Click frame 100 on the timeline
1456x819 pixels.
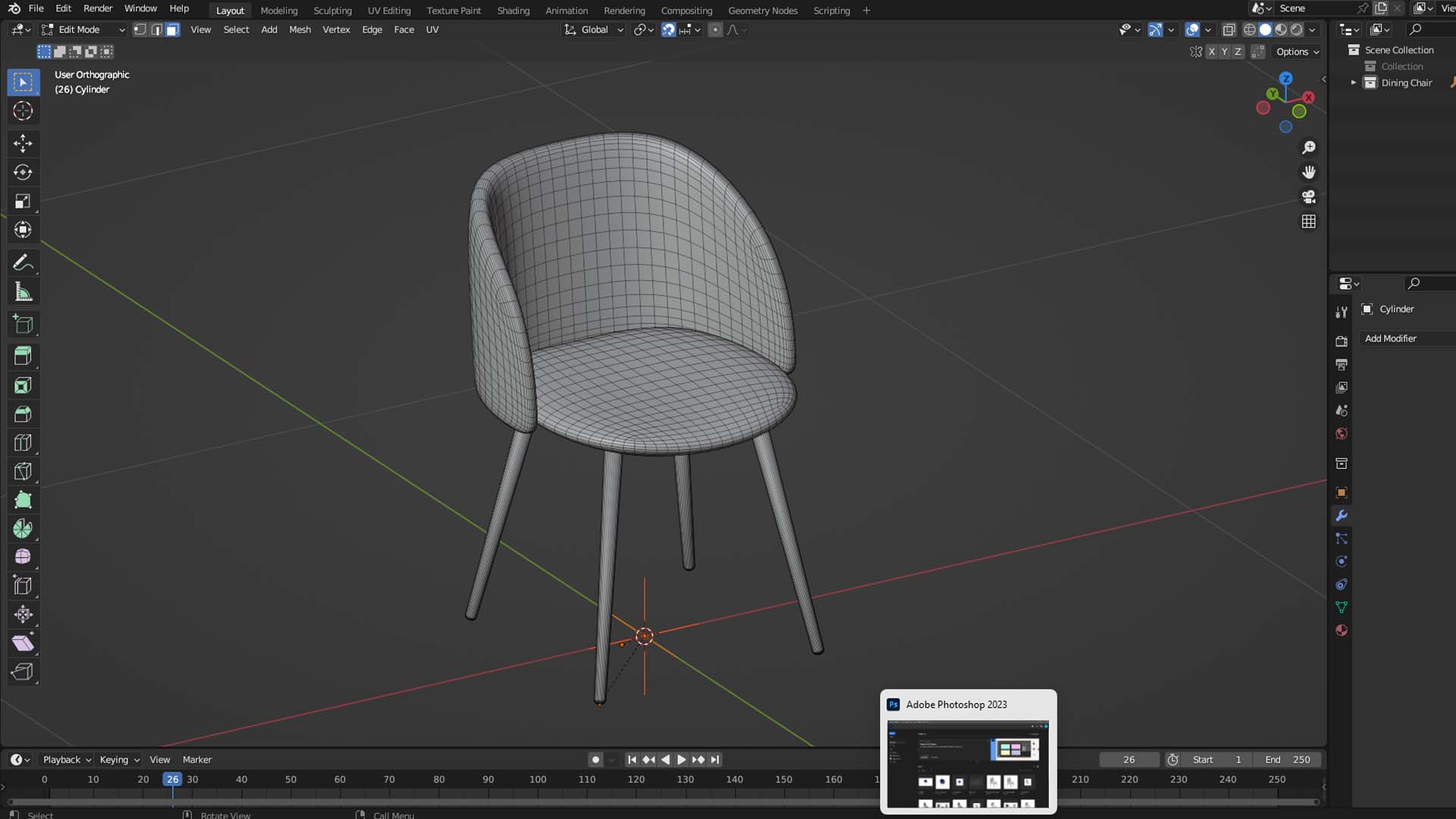pyautogui.click(x=538, y=780)
